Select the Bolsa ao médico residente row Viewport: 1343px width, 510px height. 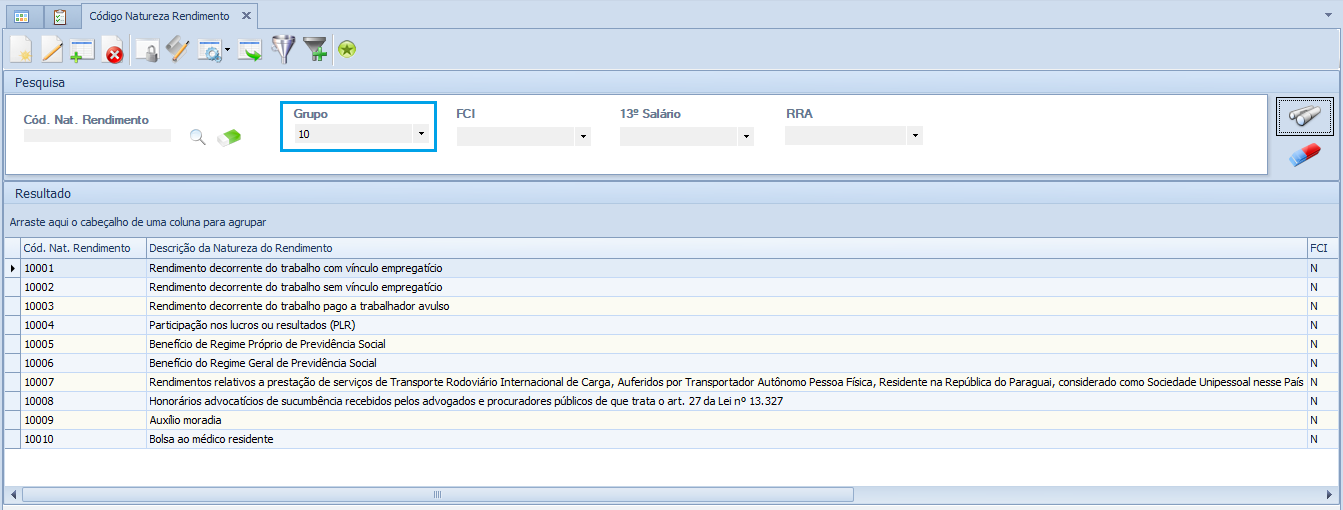click(672, 439)
